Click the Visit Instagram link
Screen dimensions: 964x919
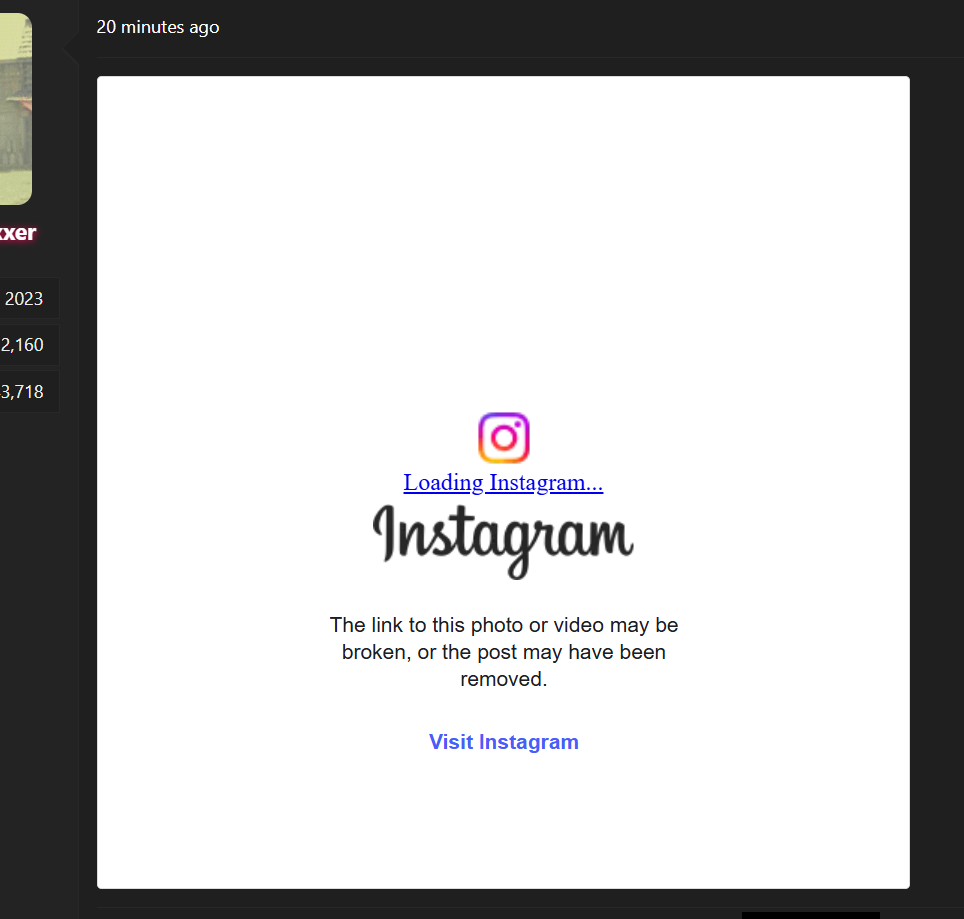tap(504, 742)
